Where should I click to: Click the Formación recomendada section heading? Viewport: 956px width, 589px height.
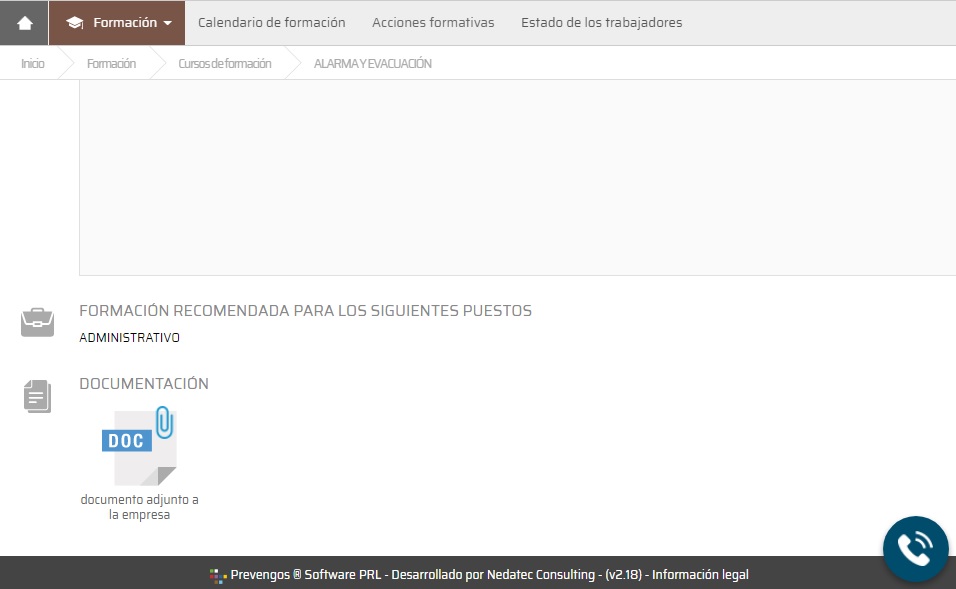pos(305,311)
